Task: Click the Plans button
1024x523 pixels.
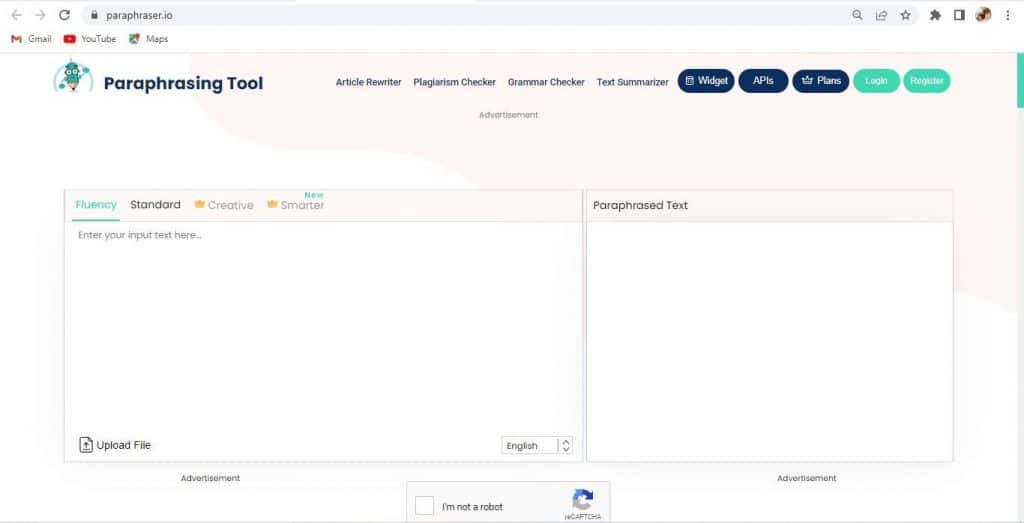Action: tap(821, 81)
